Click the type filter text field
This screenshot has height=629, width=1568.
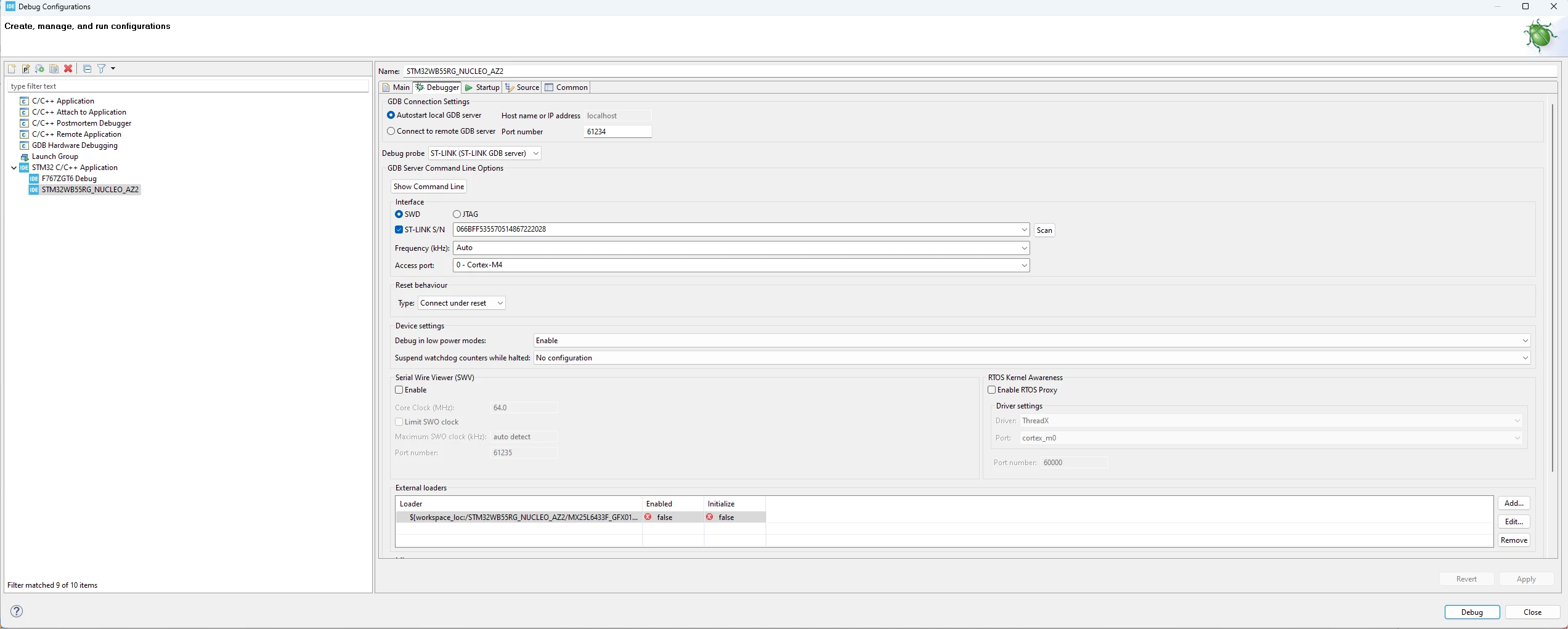(x=188, y=86)
